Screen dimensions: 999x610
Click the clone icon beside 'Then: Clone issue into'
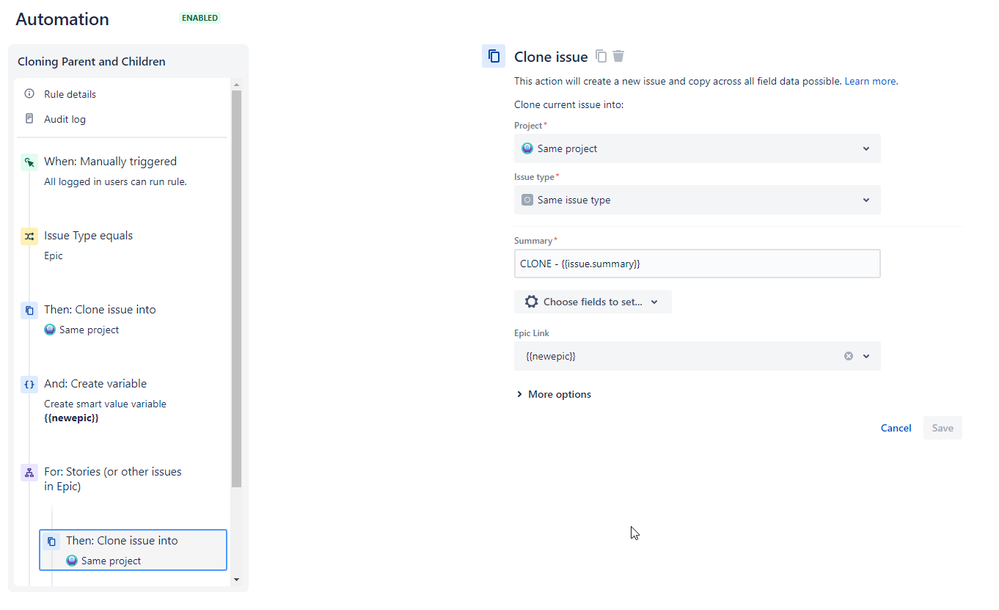(28, 310)
